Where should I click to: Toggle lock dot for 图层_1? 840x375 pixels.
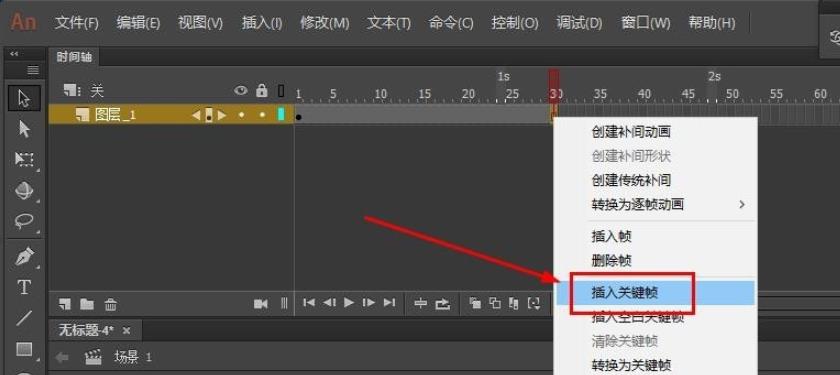(x=261, y=114)
